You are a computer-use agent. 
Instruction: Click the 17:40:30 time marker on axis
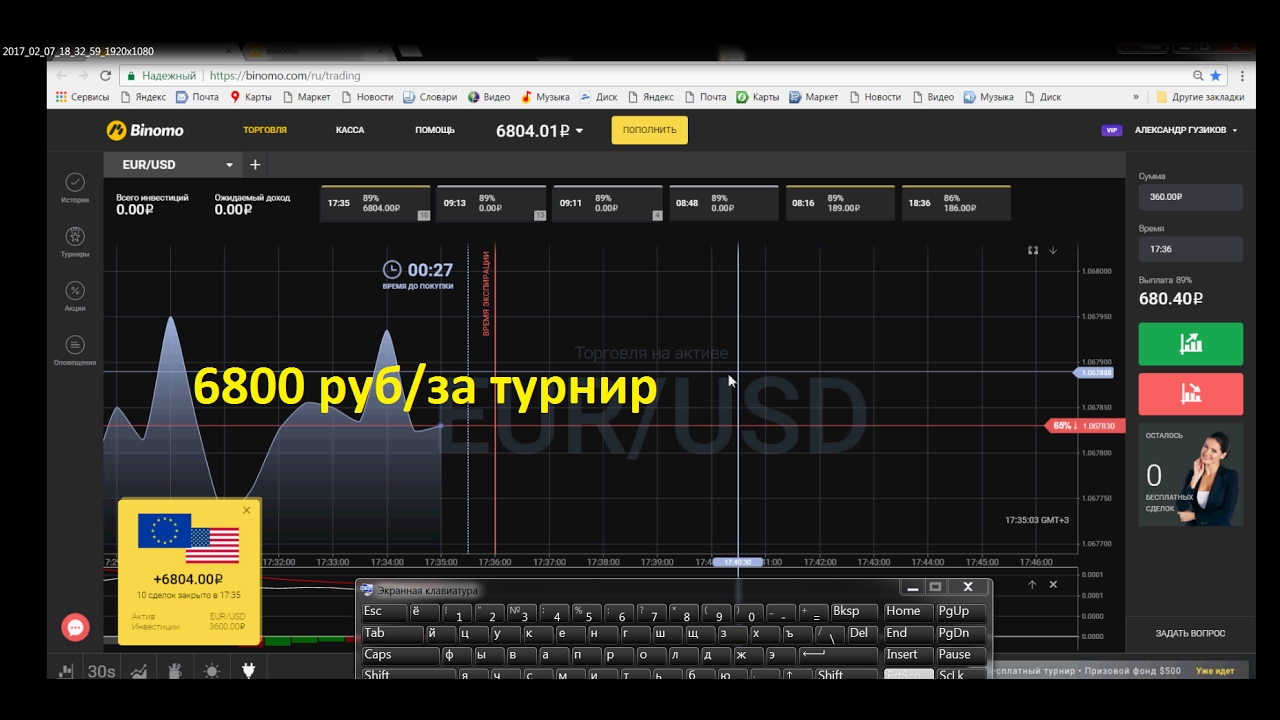click(738, 562)
